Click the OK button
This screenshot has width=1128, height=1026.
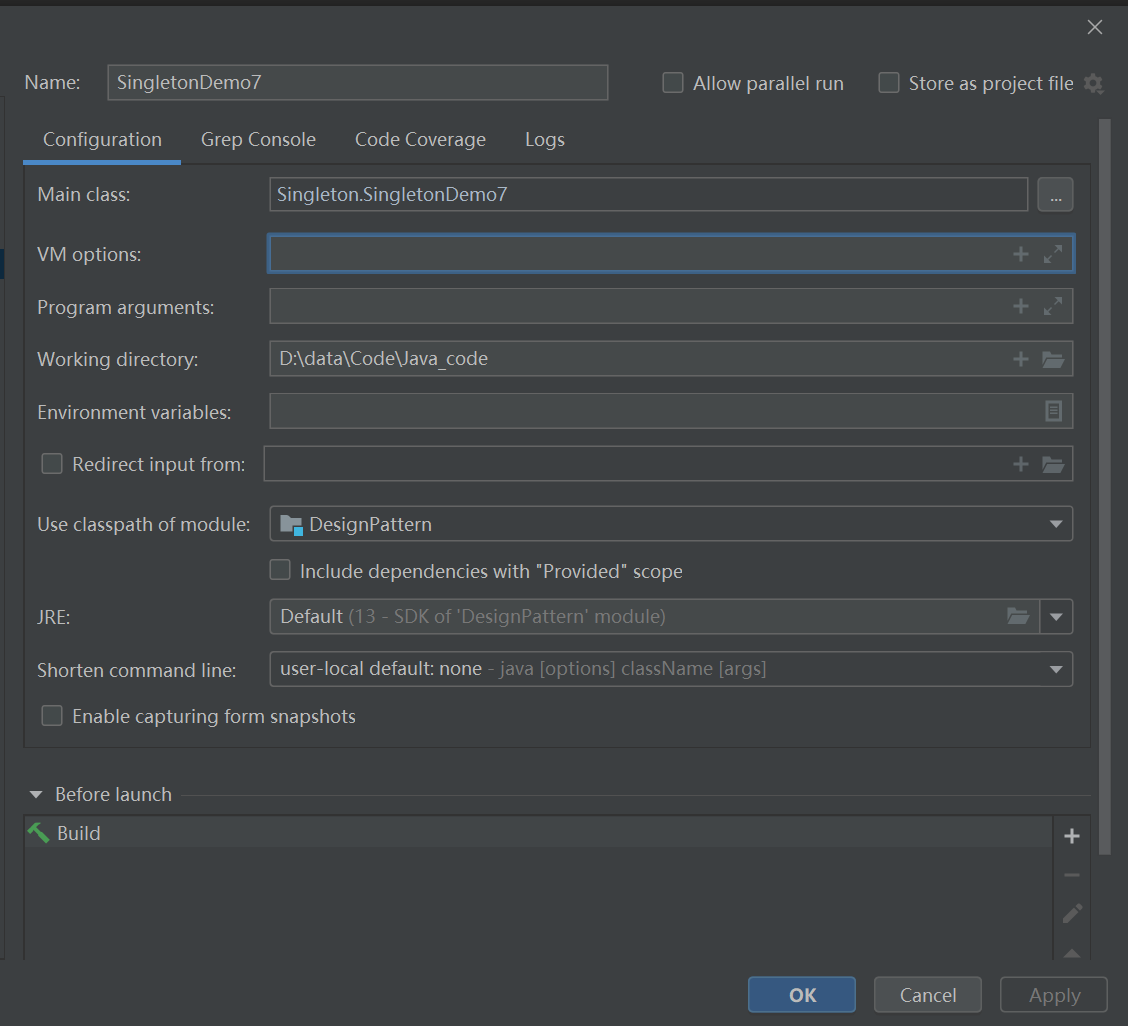click(802, 995)
